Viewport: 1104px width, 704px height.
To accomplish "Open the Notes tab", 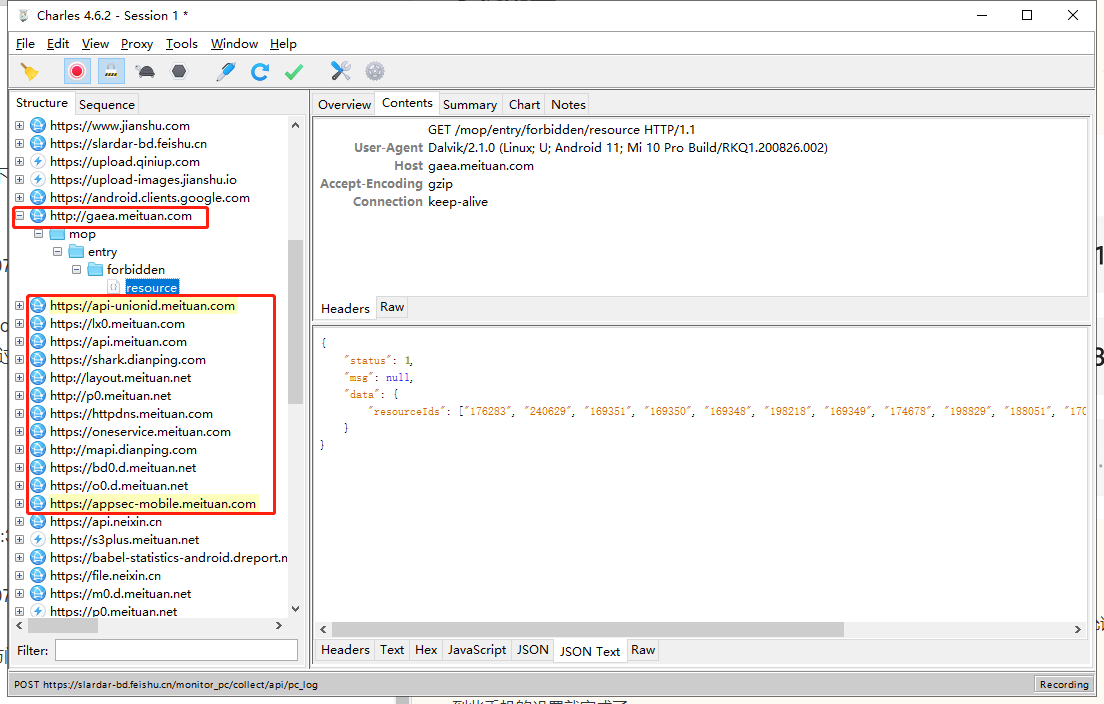I will coord(568,104).
